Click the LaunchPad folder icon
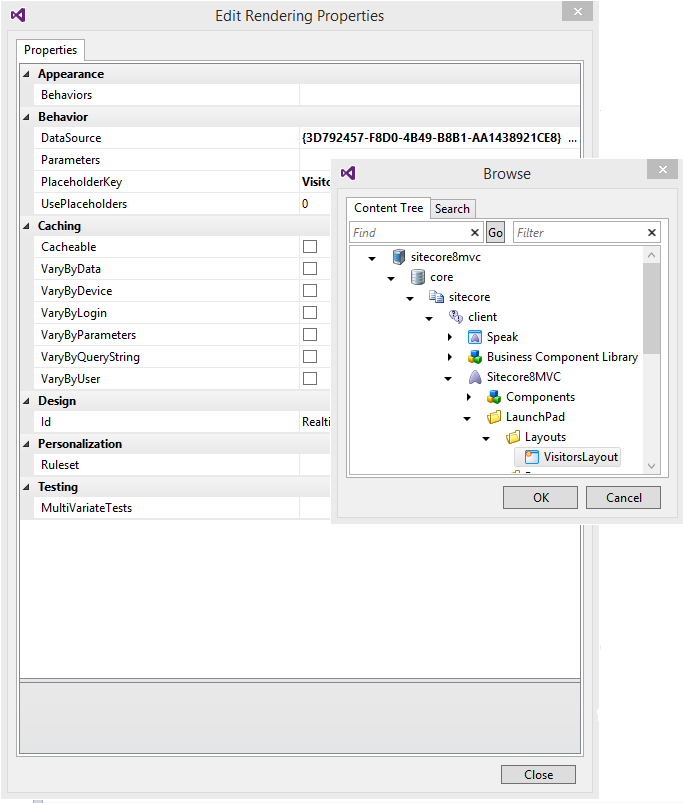This screenshot has width=683, height=803. click(494, 417)
